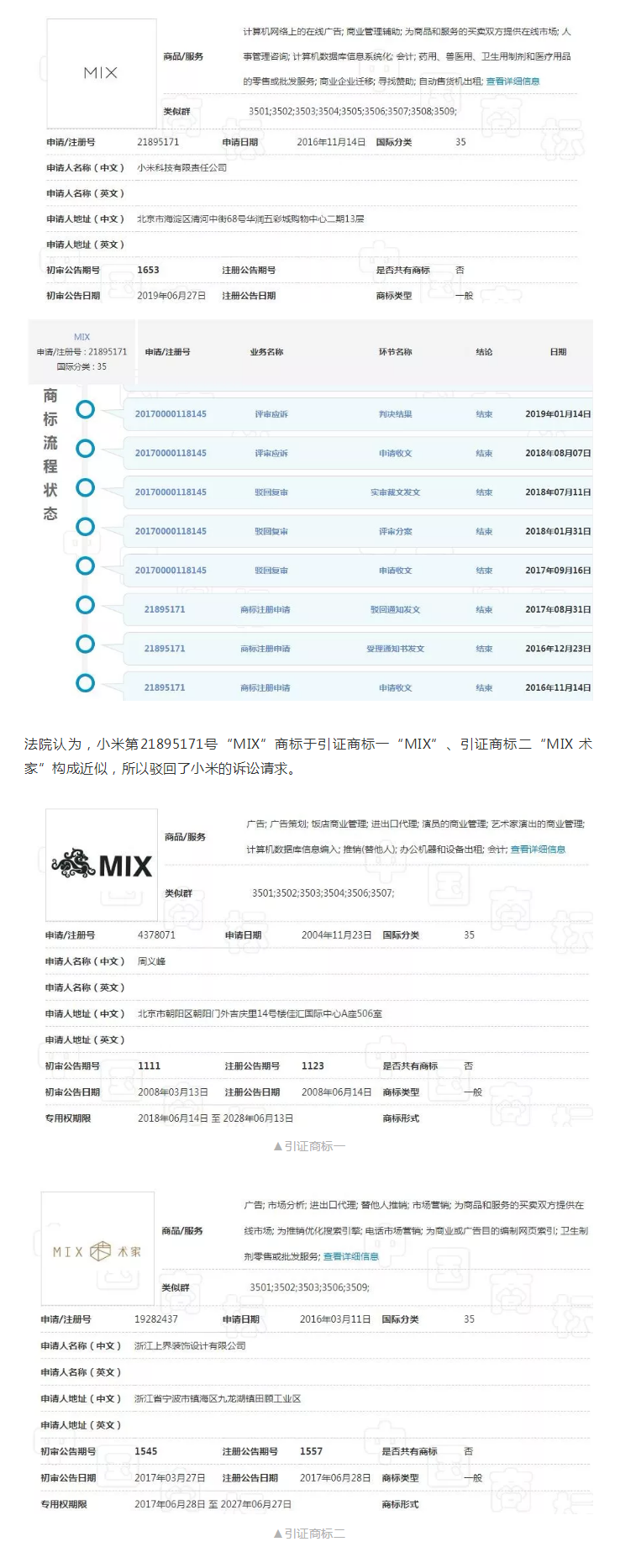Select timeline circle for 2019年01月14日 row
Image resolution: width=636 pixels, height=1568 pixels.
(x=85, y=409)
